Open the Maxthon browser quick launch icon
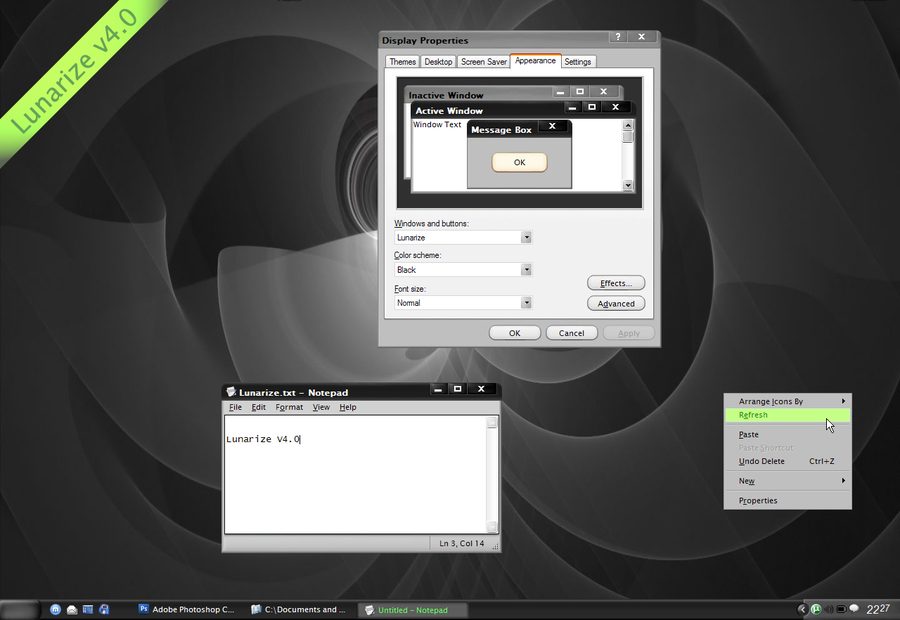Image resolution: width=900 pixels, height=620 pixels. tap(55, 610)
